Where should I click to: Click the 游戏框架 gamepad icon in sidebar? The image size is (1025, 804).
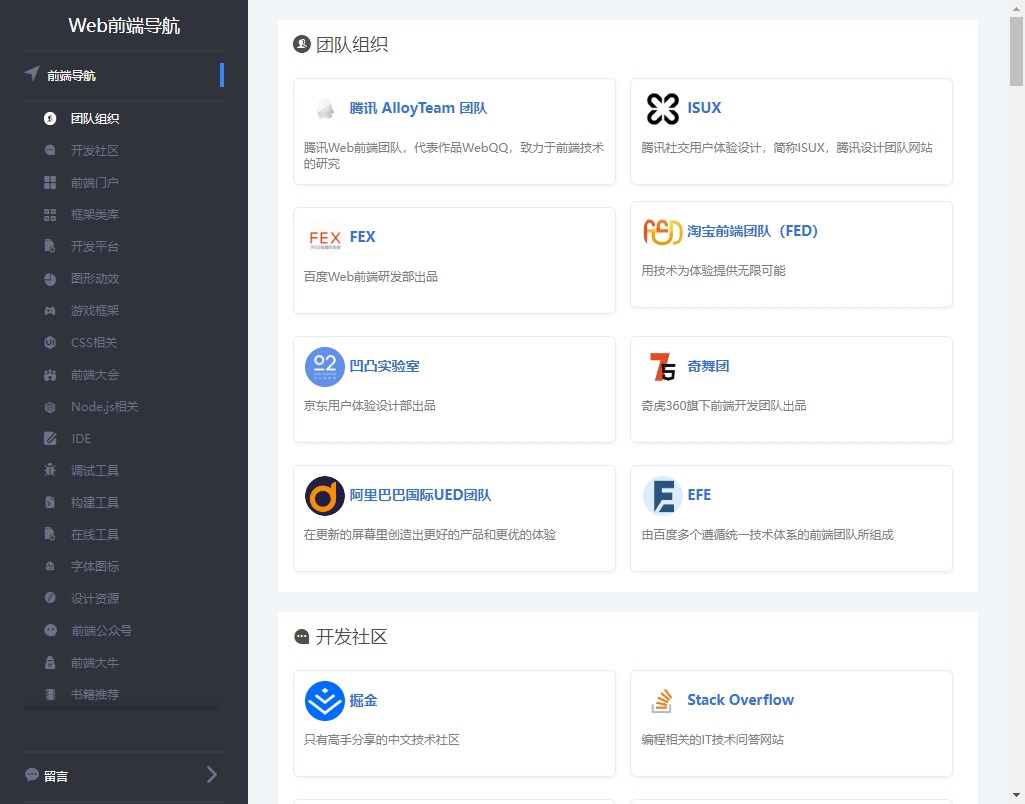[x=50, y=310]
